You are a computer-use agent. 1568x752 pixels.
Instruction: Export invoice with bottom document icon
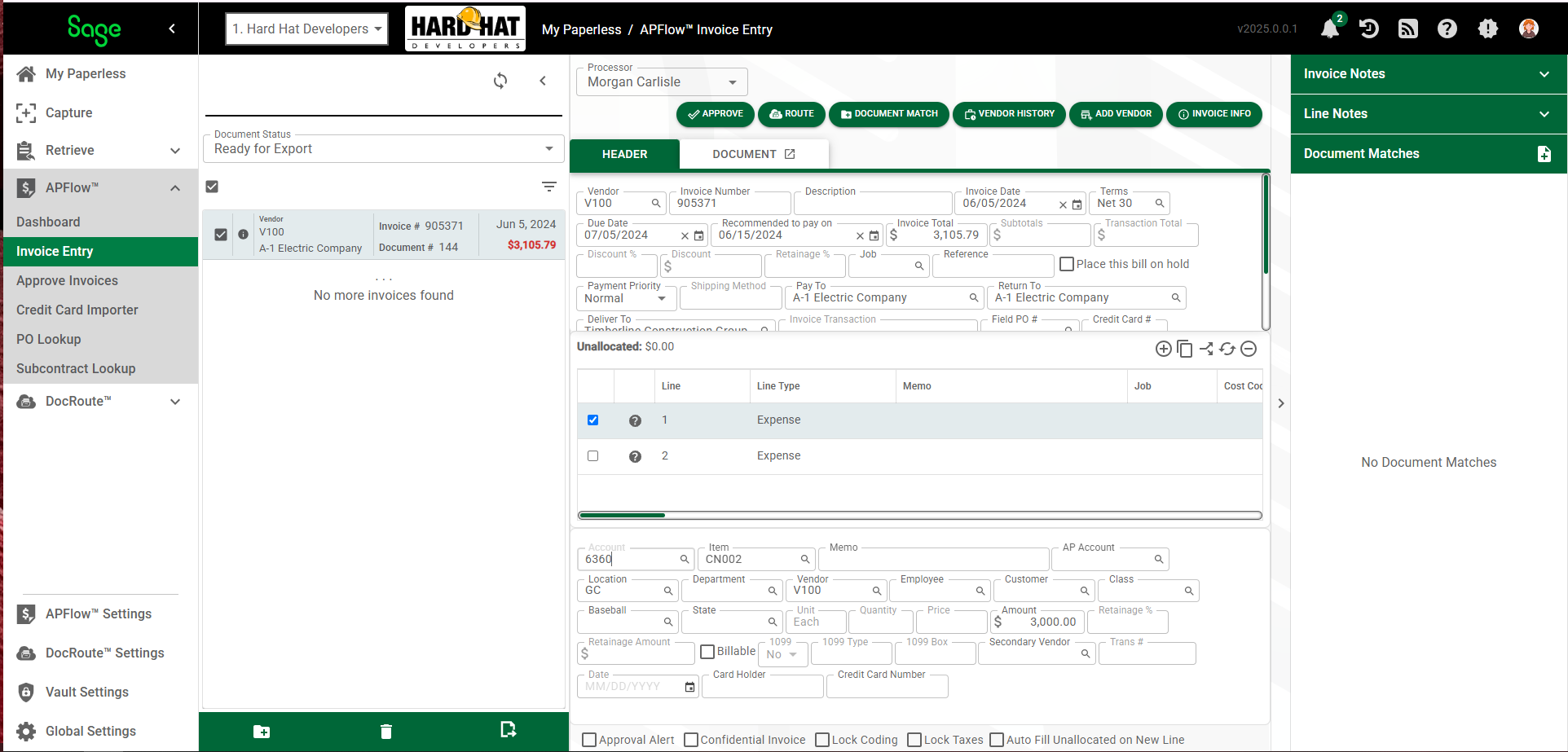[509, 729]
